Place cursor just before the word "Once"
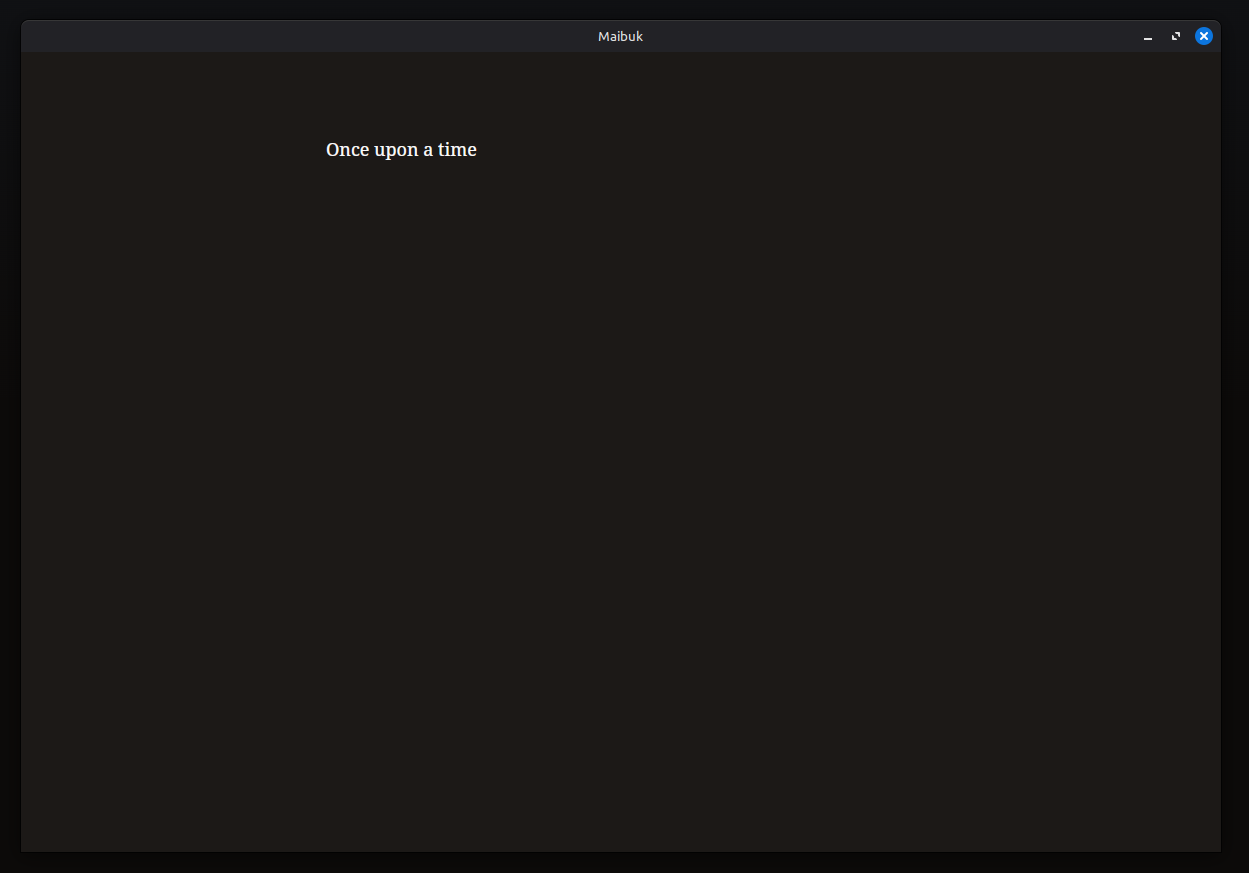 coord(326,150)
